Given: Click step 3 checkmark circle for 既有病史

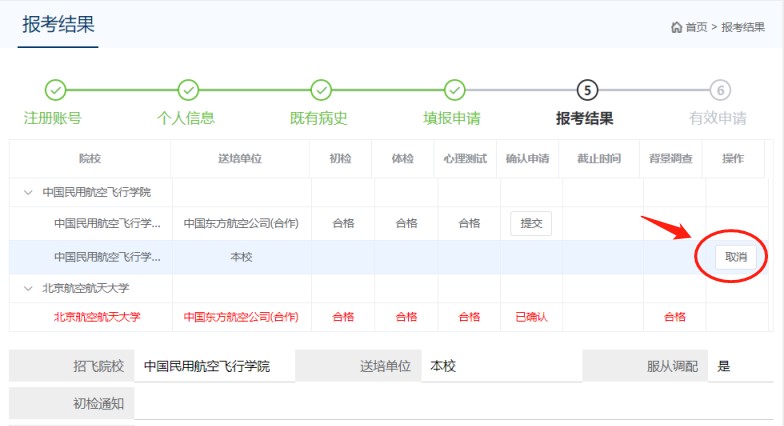Looking at the screenshot, I should 321,90.
